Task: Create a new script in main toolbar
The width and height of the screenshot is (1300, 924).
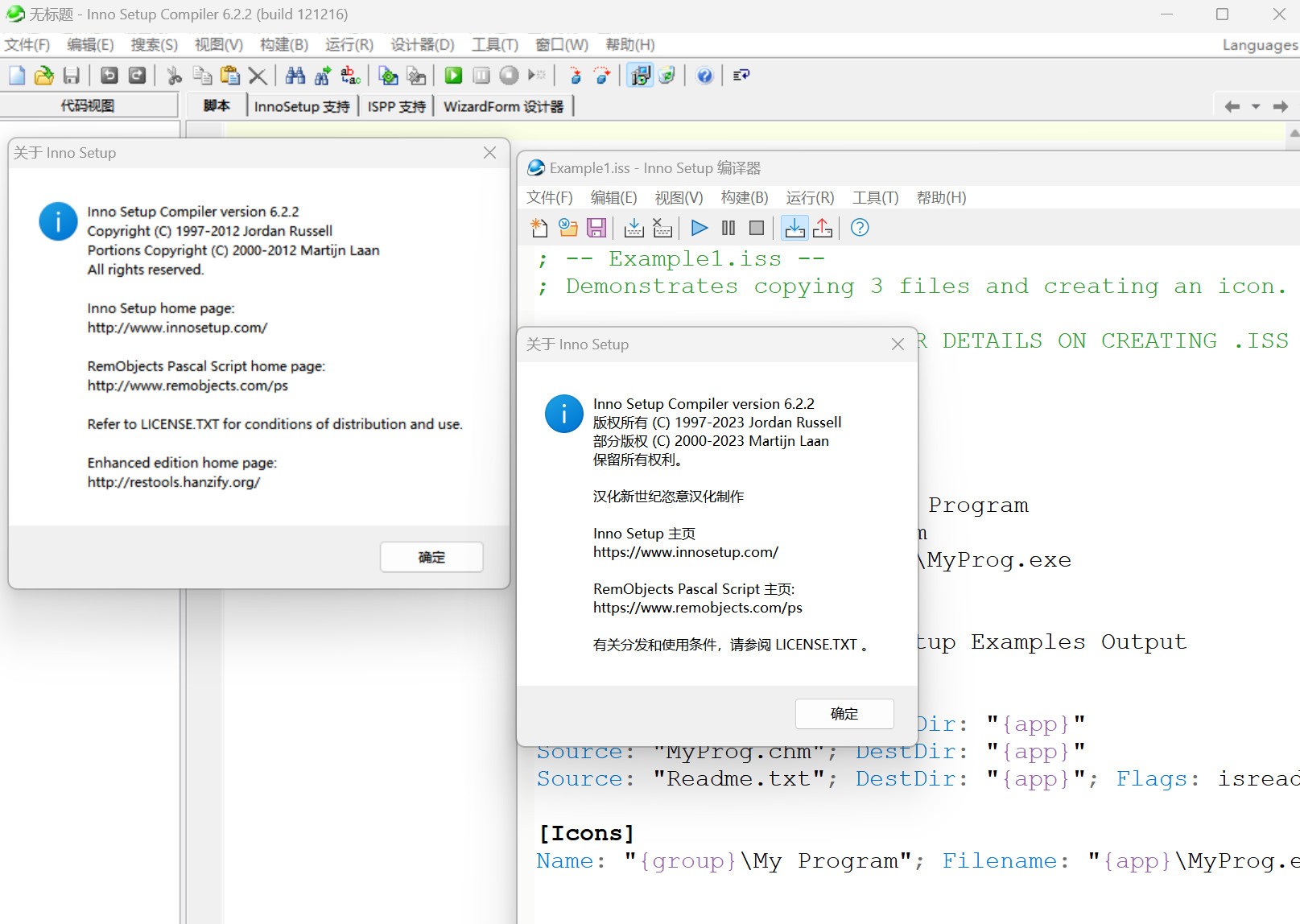Action: [x=17, y=76]
